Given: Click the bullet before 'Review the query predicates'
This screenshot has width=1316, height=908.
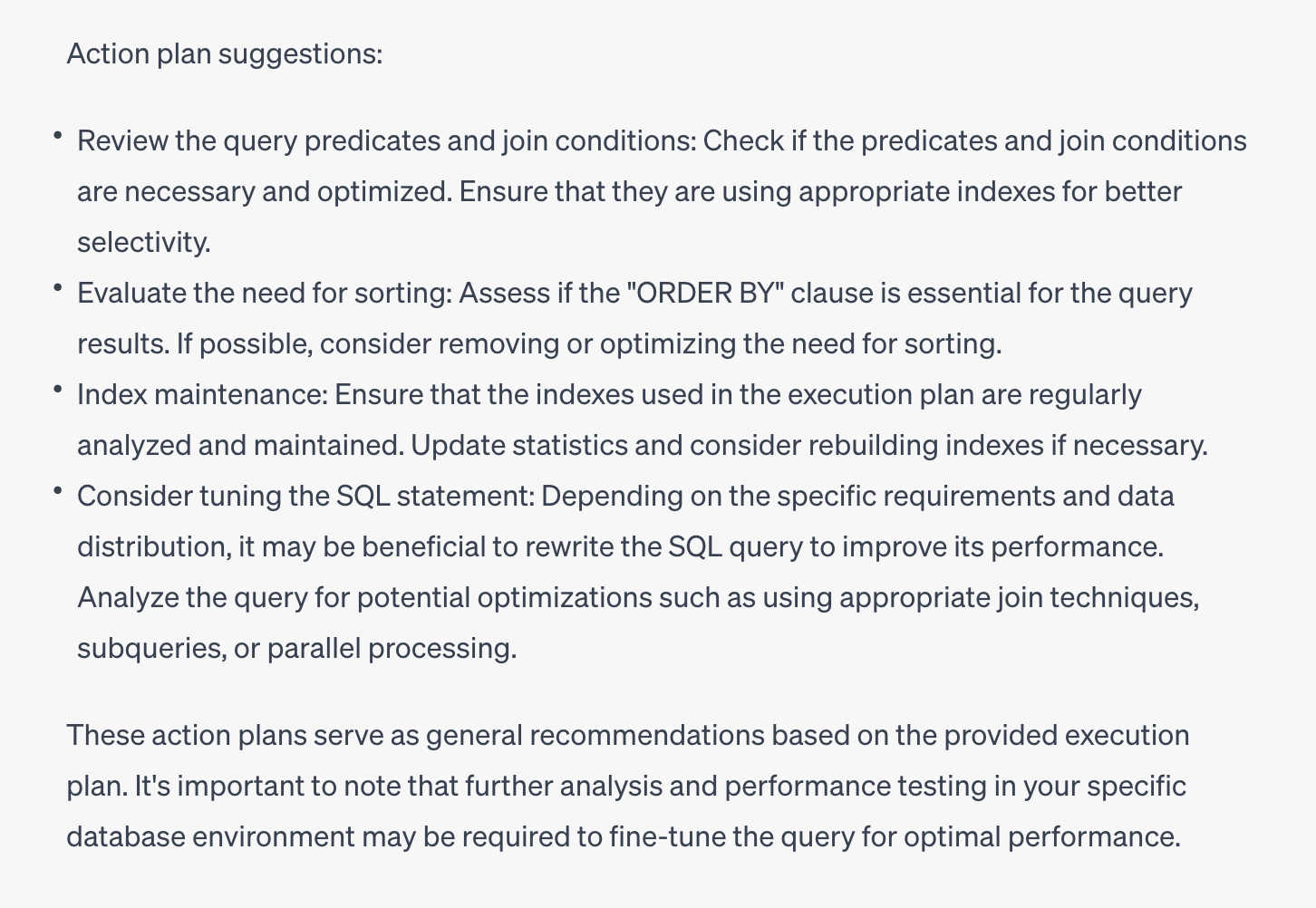Looking at the screenshot, I should coord(57,136).
